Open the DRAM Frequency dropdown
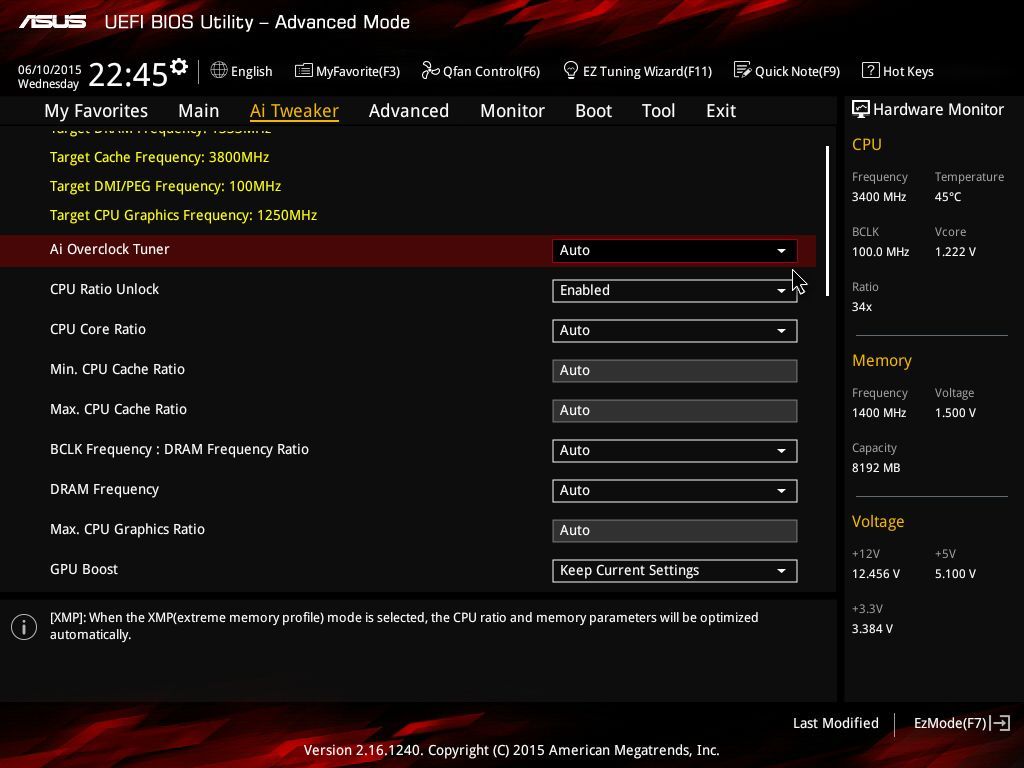This screenshot has height=768, width=1024. tap(675, 490)
